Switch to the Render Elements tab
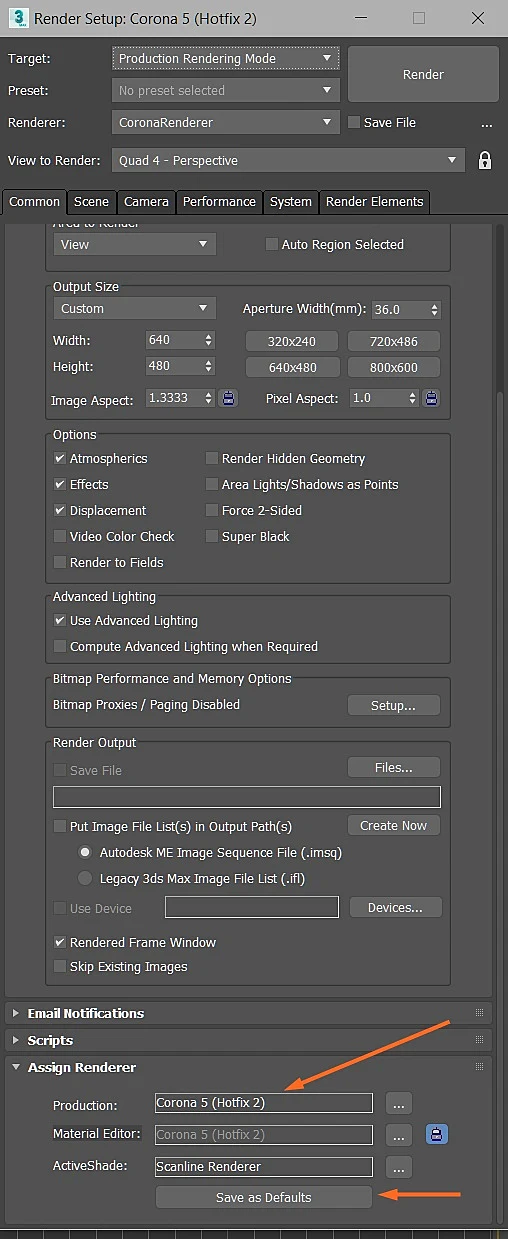Screen dimensions: 508x1239 [375, 202]
